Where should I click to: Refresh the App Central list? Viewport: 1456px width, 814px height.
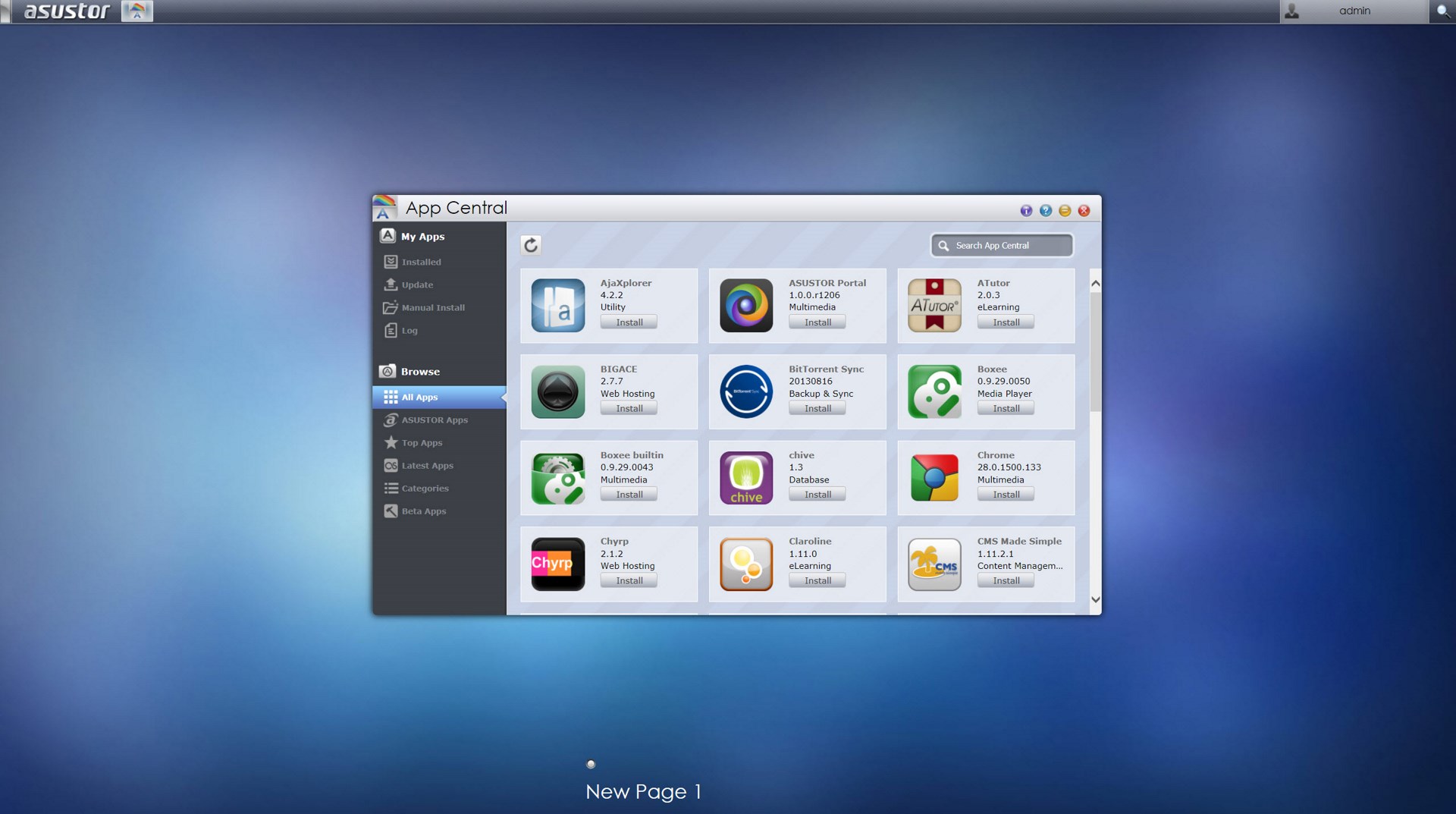tap(531, 245)
